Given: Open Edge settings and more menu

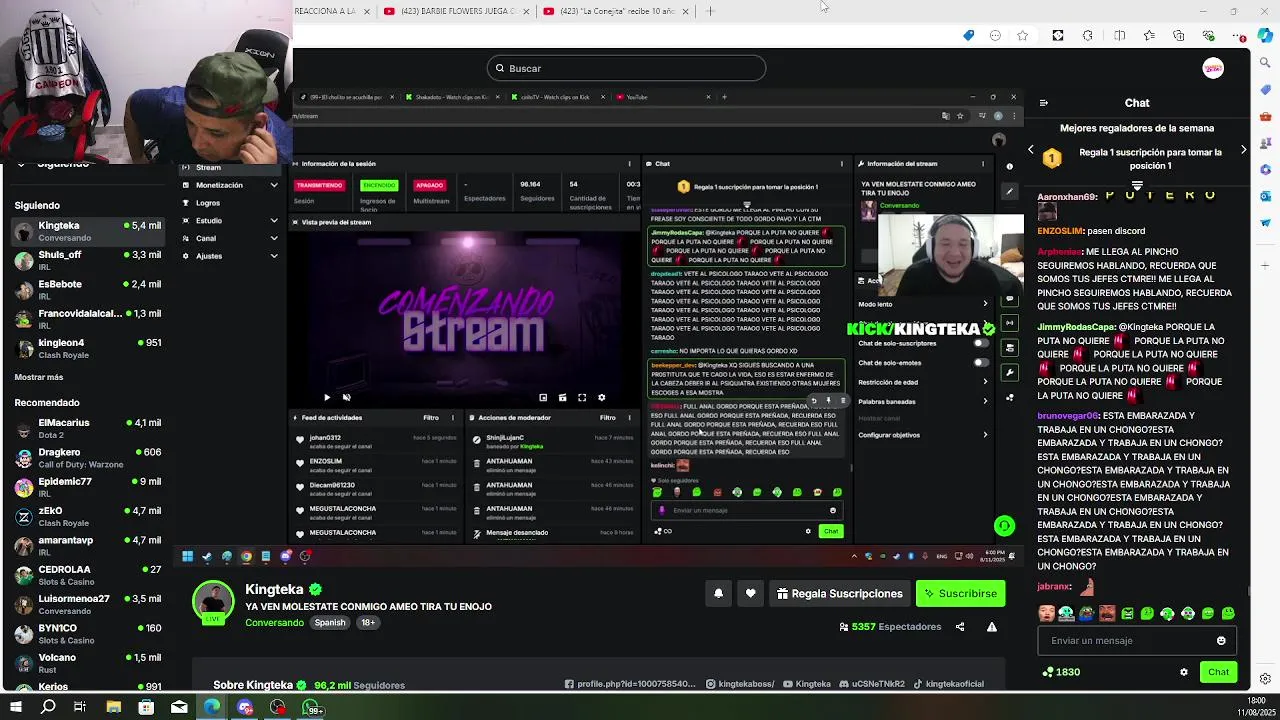Looking at the screenshot, I should (x=1240, y=36).
